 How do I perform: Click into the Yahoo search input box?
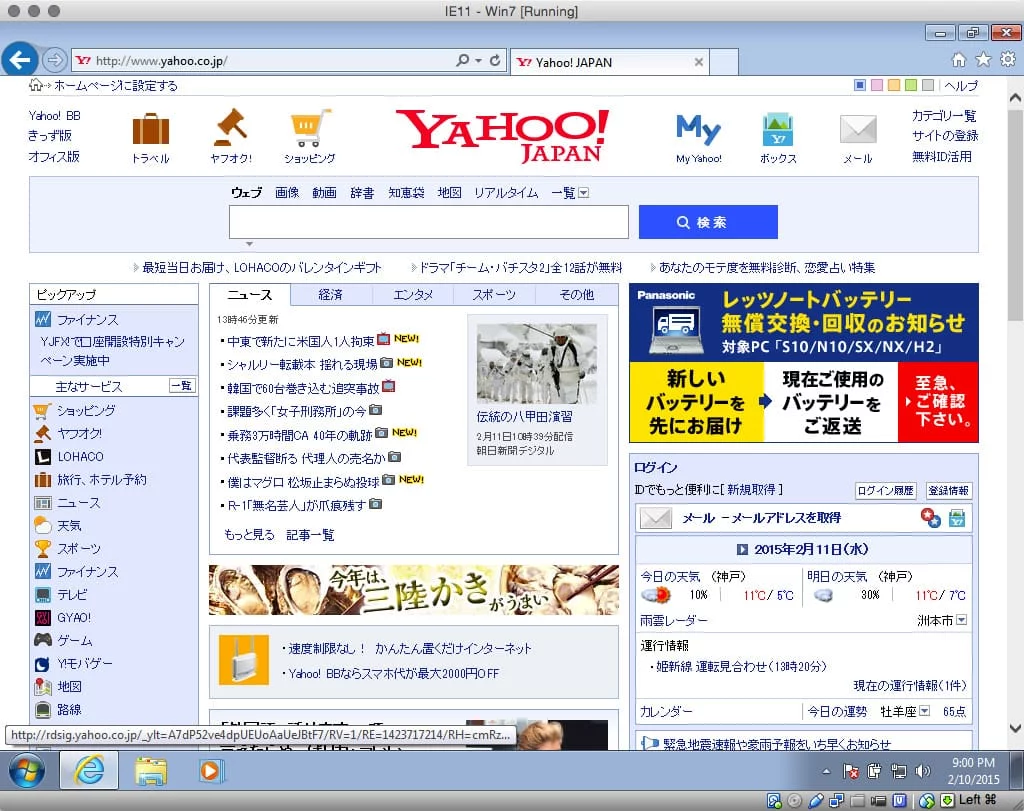click(x=428, y=222)
